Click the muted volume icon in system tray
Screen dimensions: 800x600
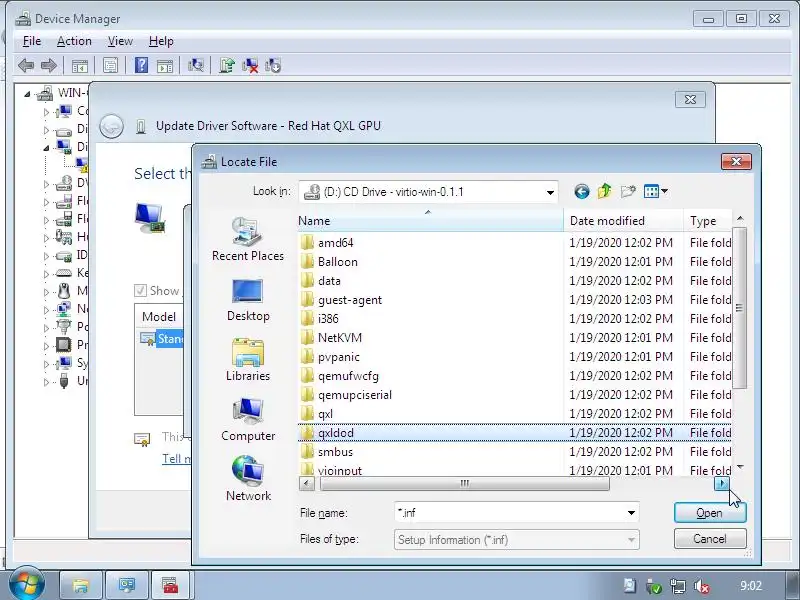click(702, 586)
